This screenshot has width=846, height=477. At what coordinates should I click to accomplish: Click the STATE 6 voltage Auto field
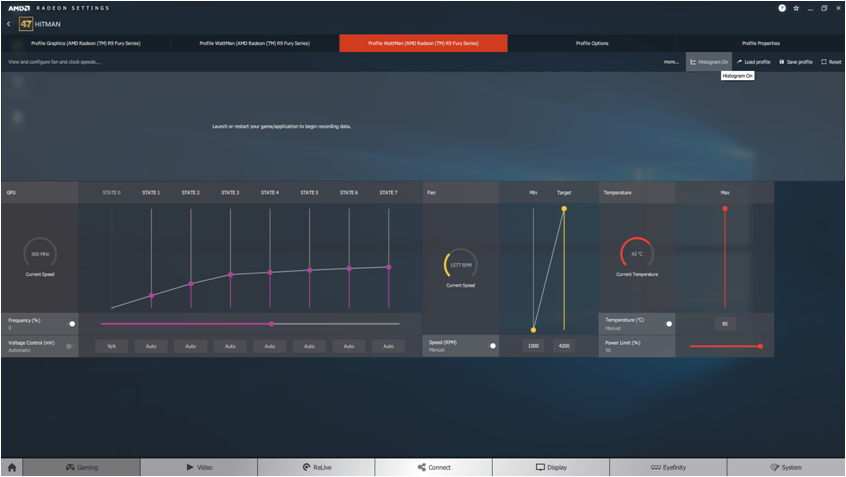tap(349, 346)
